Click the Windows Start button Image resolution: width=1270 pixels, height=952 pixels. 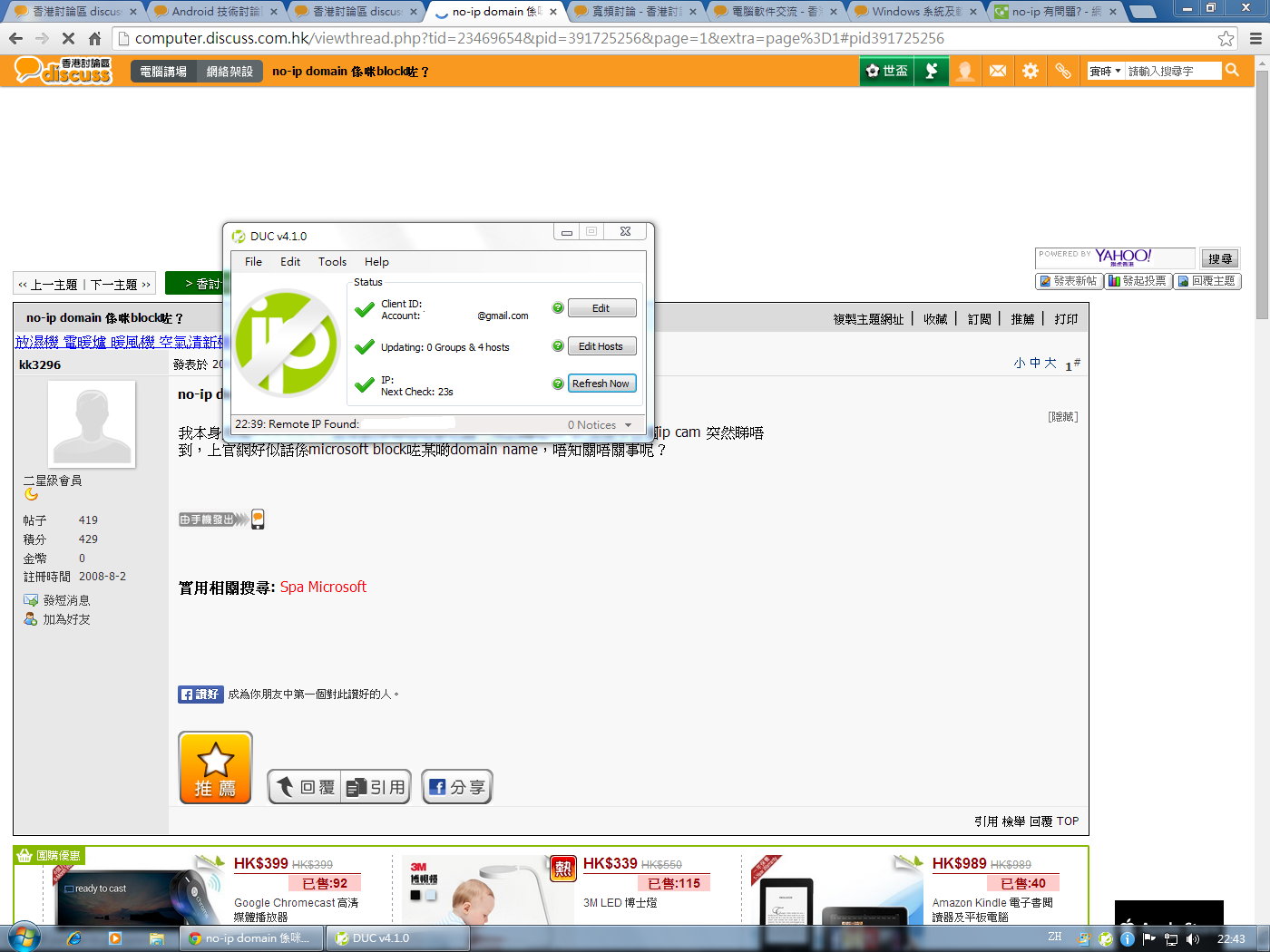(24, 937)
